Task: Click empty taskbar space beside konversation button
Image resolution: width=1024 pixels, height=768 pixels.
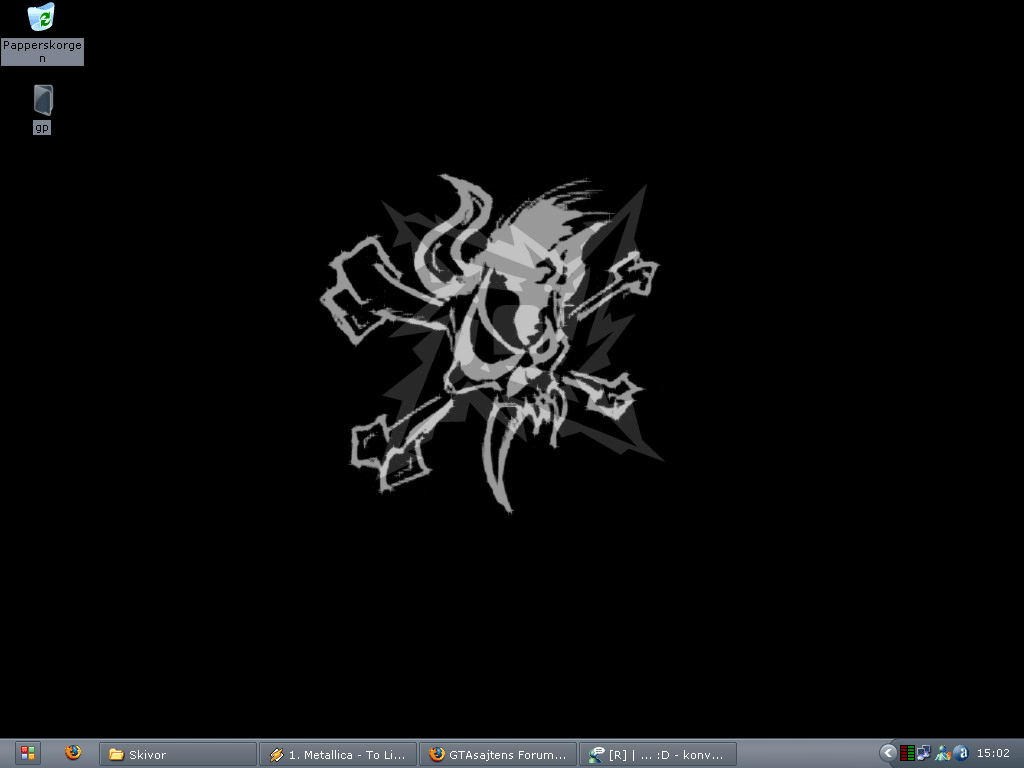Action: pyautogui.click(x=807, y=754)
